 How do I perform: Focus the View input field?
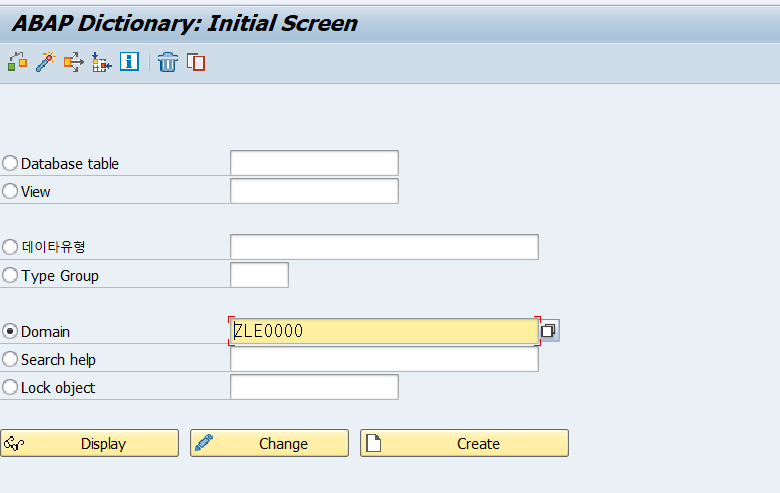tap(314, 191)
